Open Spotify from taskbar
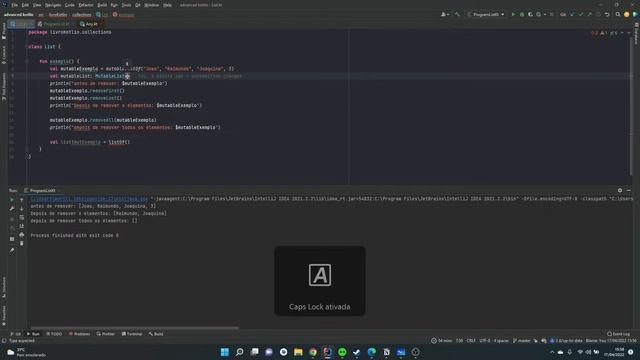Screen dimensions: 640x360 (x=342, y=352)
